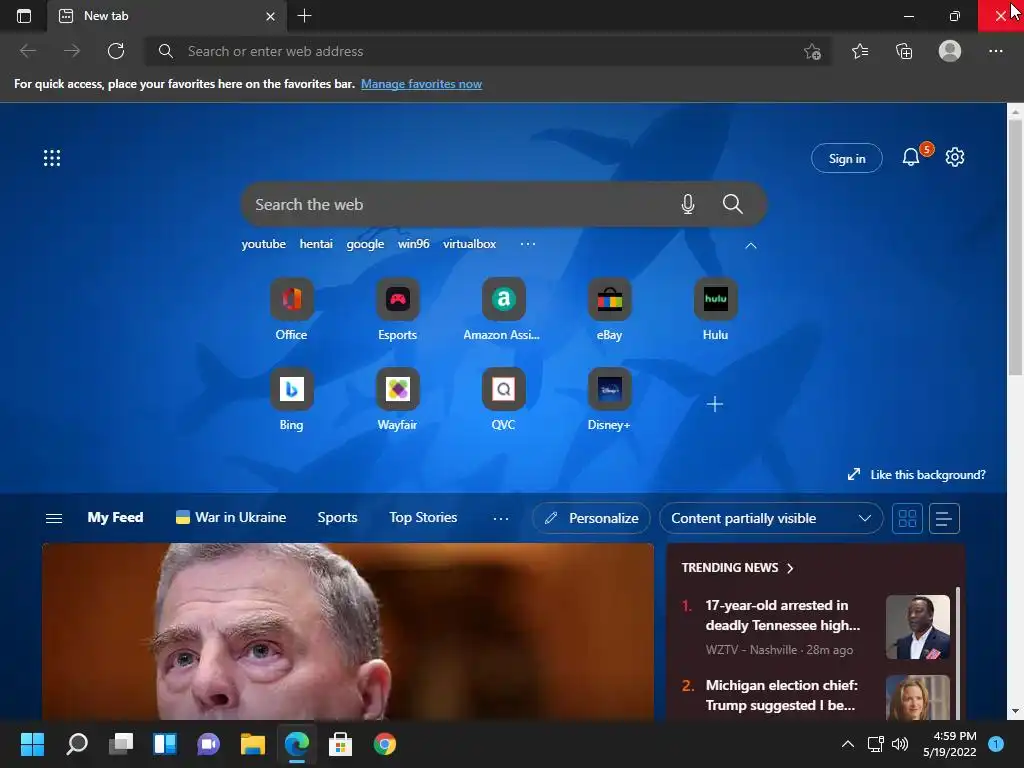Open the Michigan election chief story
Screen dimensions: 1024x768
coord(782,695)
